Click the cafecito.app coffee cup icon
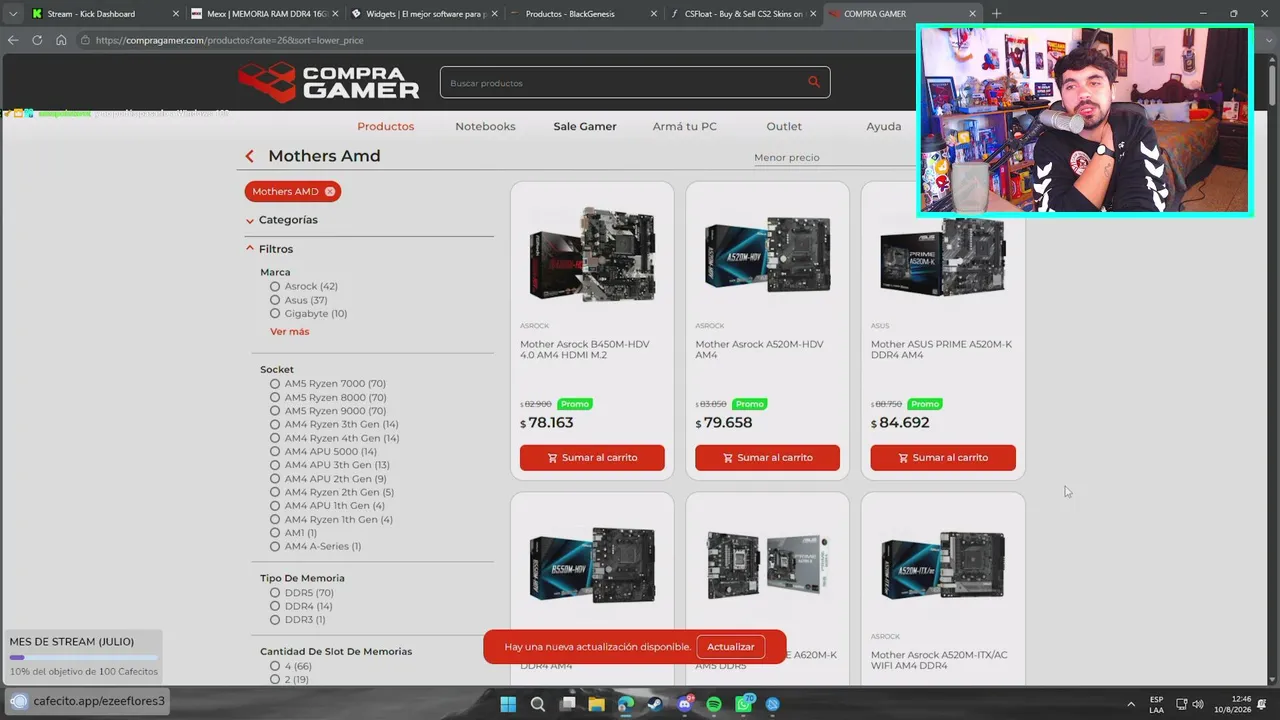The height and width of the screenshot is (720, 1280). pos(19,701)
